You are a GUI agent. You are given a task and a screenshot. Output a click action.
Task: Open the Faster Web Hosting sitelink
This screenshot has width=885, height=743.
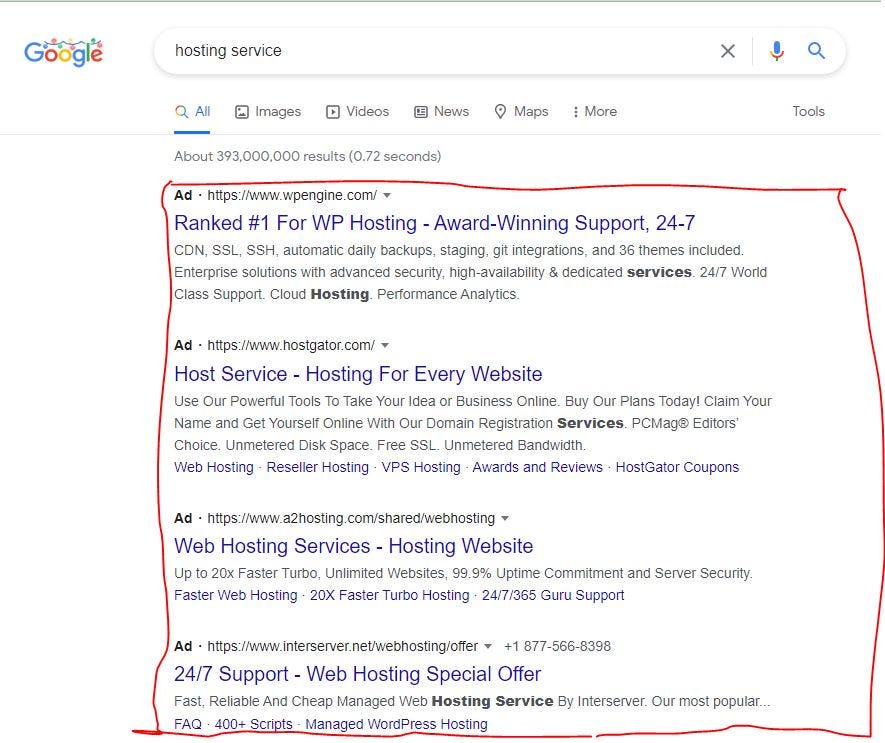235,596
